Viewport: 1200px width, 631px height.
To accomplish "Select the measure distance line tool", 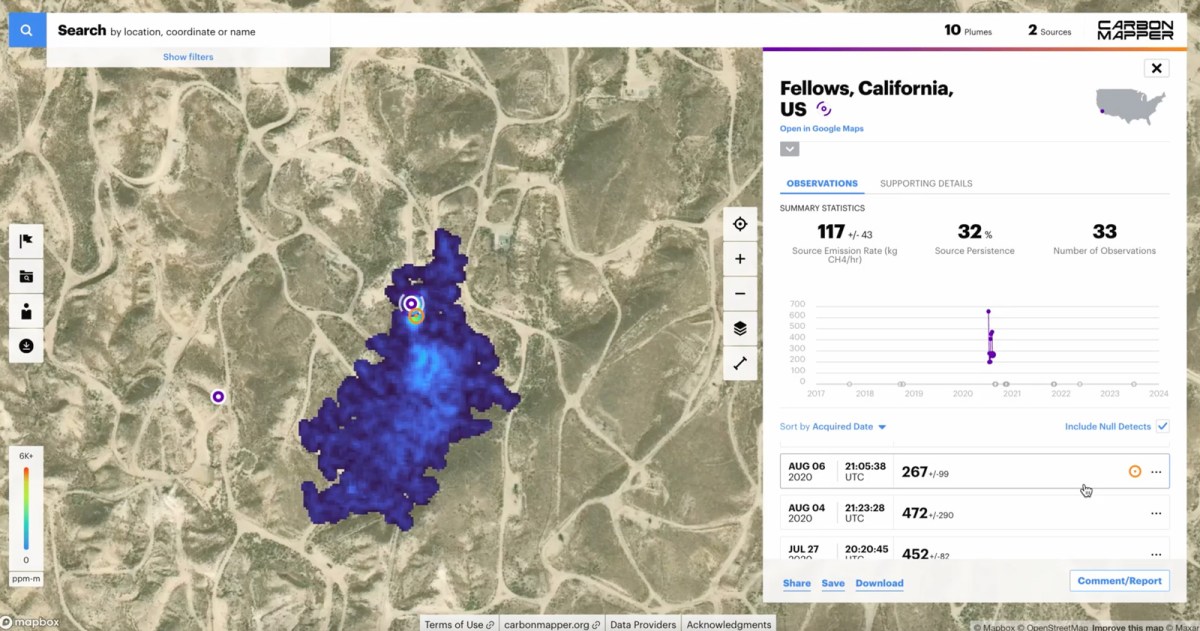I will pos(740,363).
